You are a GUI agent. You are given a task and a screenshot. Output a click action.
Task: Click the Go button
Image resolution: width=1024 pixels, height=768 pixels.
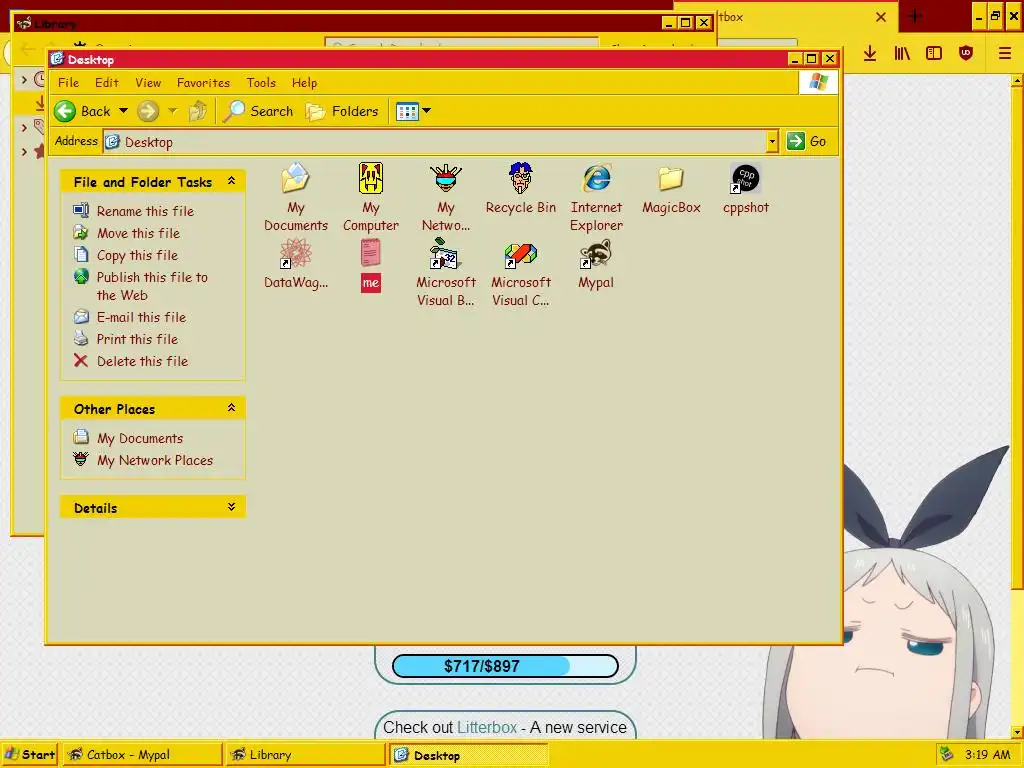807,141
